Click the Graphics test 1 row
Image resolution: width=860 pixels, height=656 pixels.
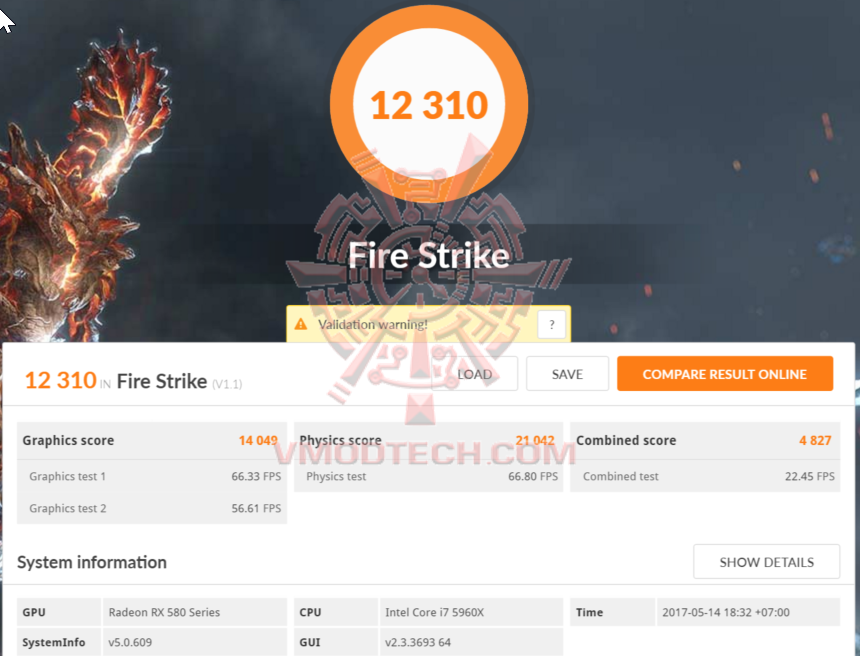click(x=152, y=476)
